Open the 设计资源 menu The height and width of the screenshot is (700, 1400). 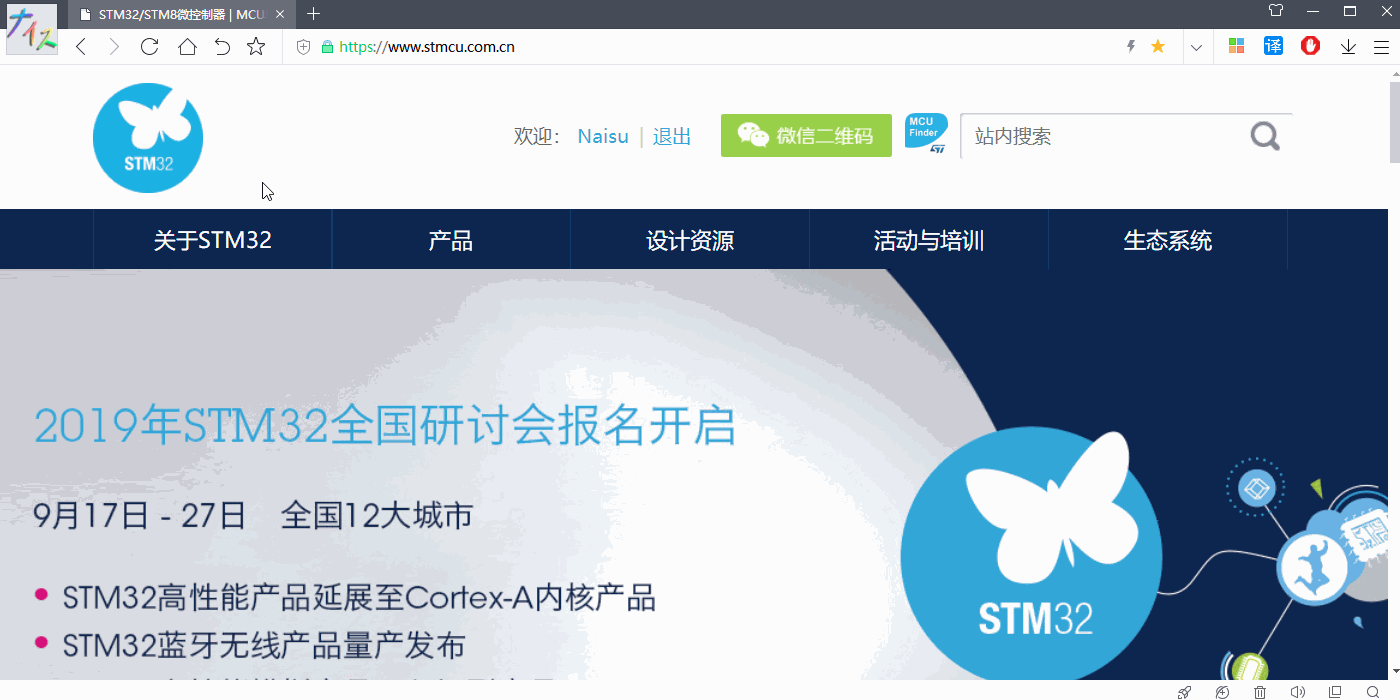690,240
